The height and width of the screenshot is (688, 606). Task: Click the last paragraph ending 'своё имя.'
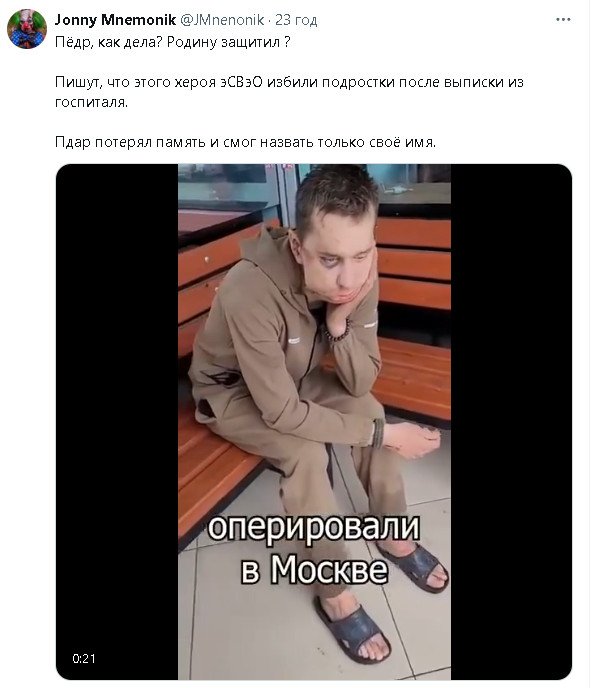point(245,142)
